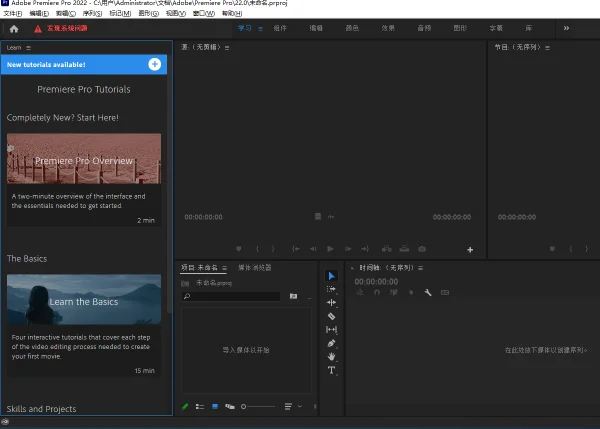
Task: Show overflow workspaces double chevron
Action: pyautogui.click(x=566, y=28)
